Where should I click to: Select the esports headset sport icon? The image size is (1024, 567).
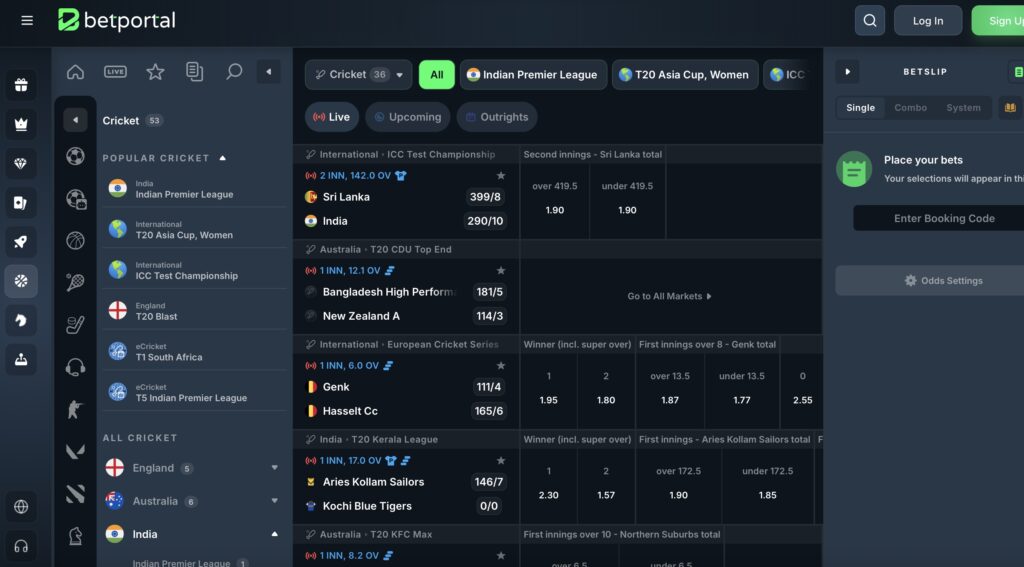click(75, 367)
